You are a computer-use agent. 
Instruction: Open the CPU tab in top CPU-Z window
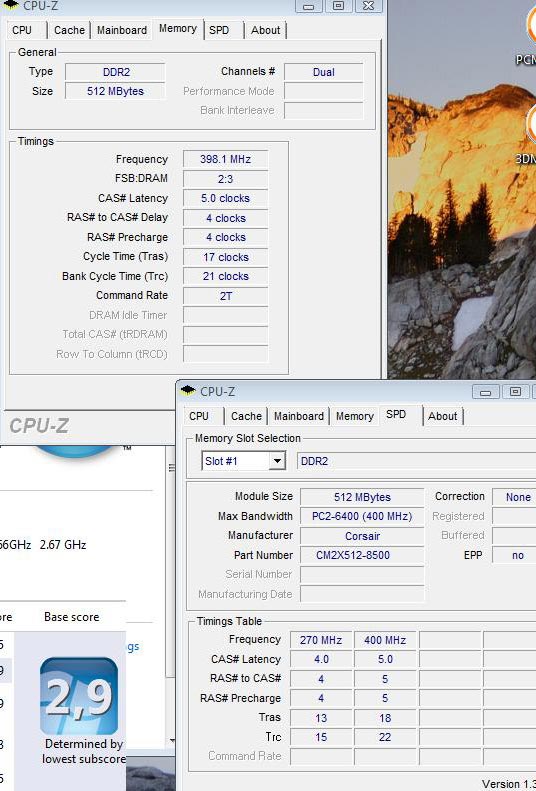click(22, 30)
